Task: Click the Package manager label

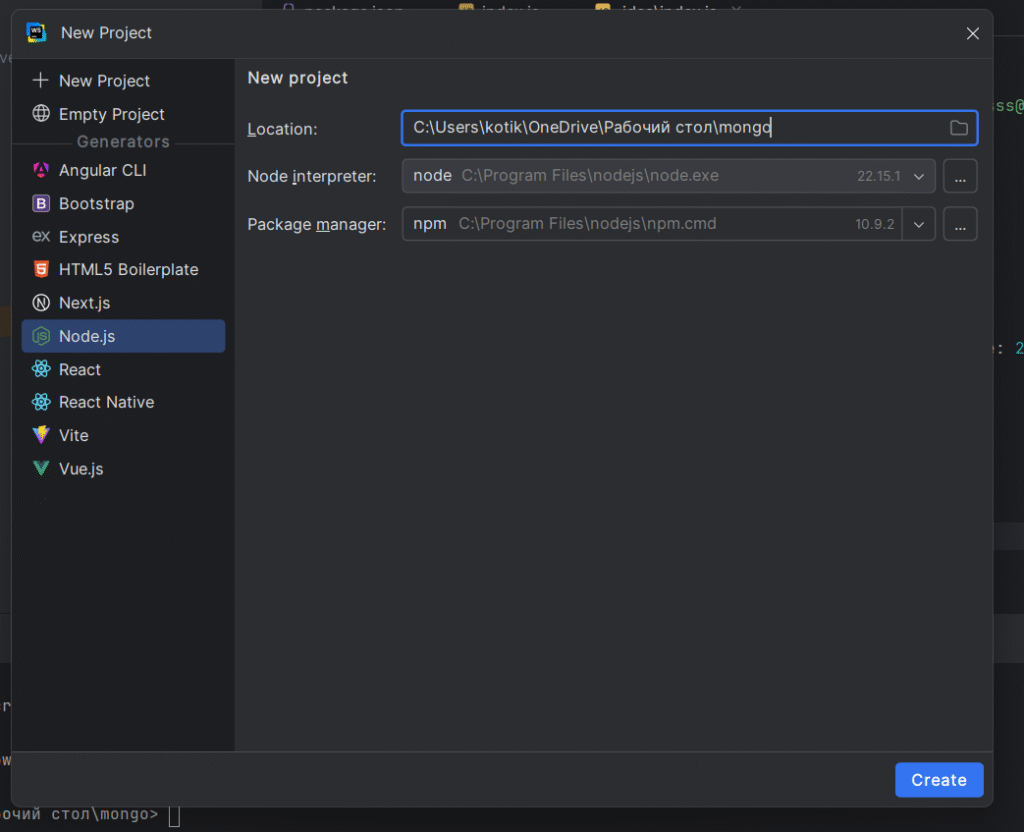Action: tap(317, 225)
